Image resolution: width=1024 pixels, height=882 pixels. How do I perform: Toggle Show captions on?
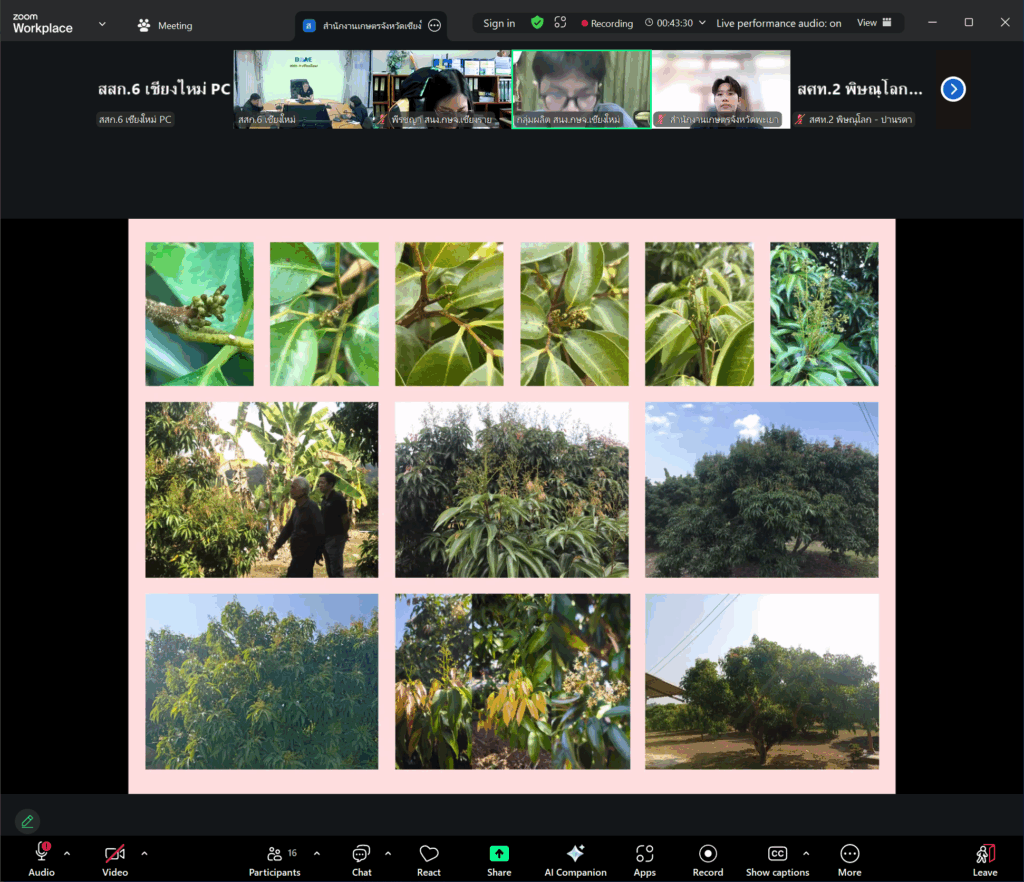point(777,854)
